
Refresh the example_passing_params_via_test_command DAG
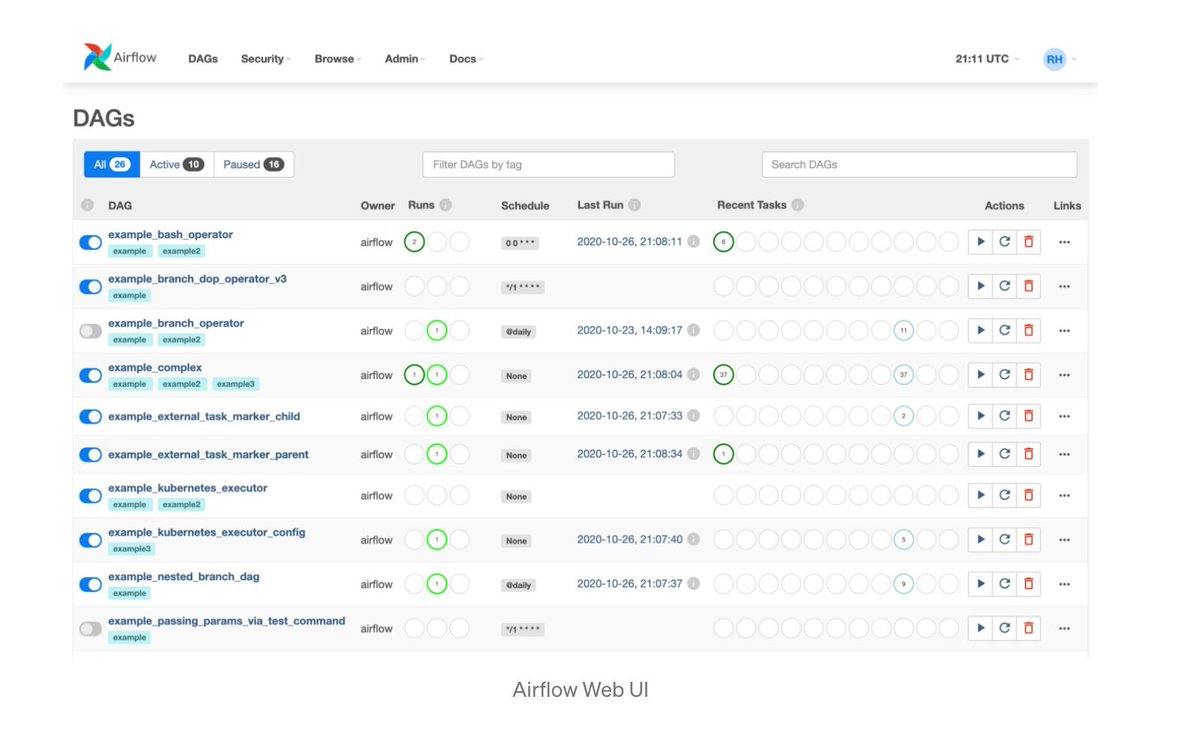[x=1004, y=628]
